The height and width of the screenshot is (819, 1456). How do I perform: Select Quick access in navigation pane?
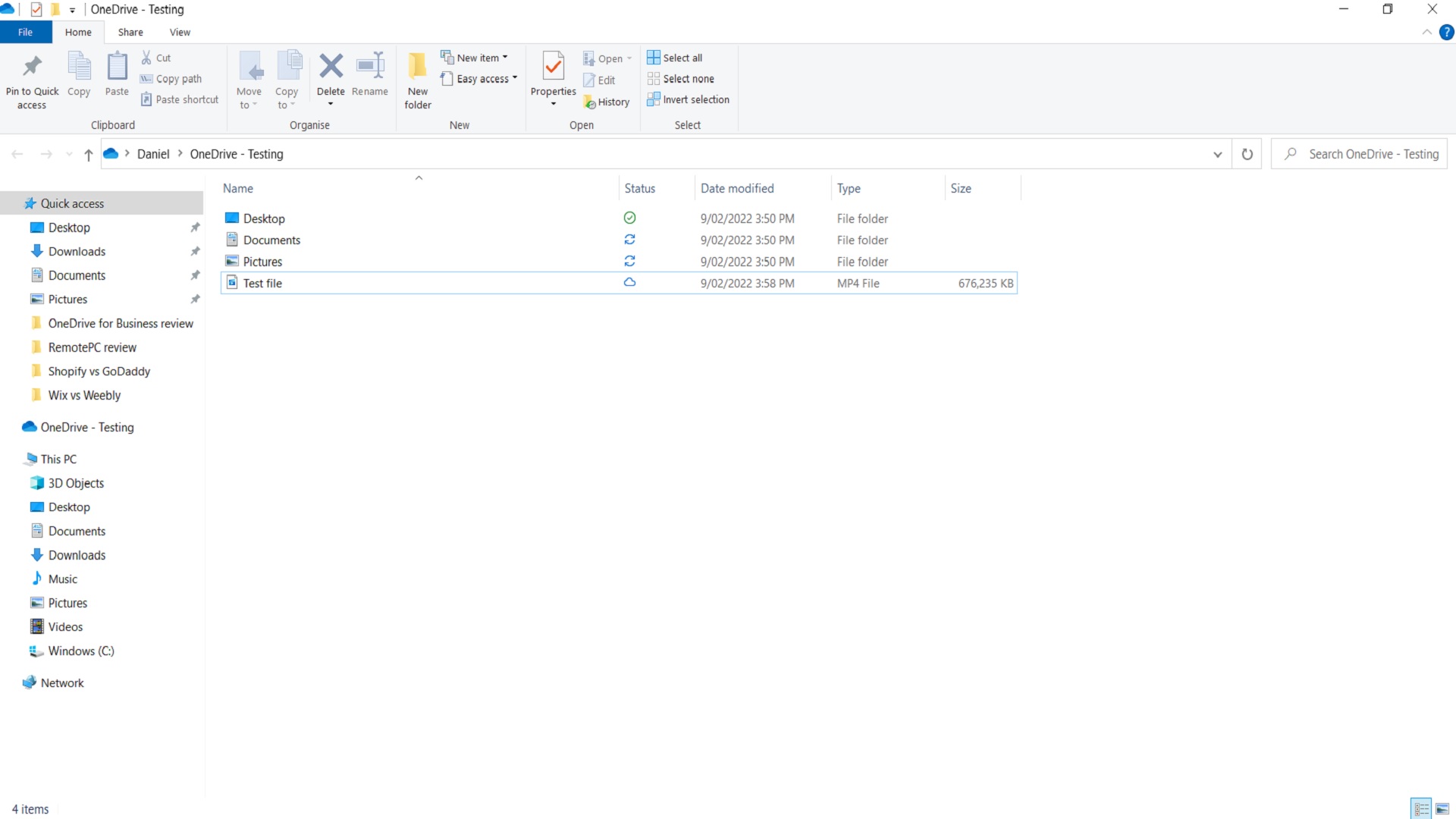[x=102, y=203]
